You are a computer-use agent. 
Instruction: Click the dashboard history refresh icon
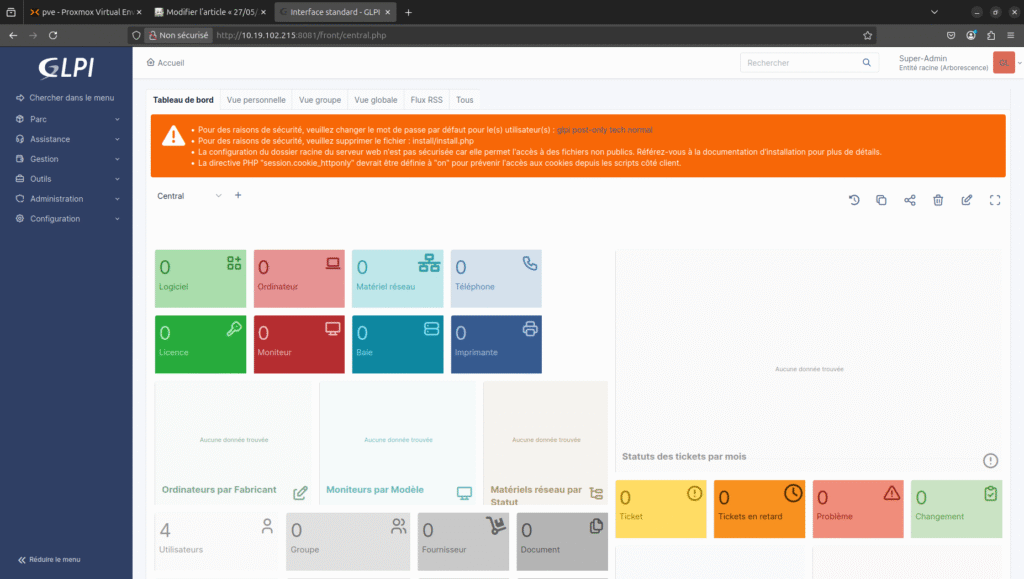[854, 200]
